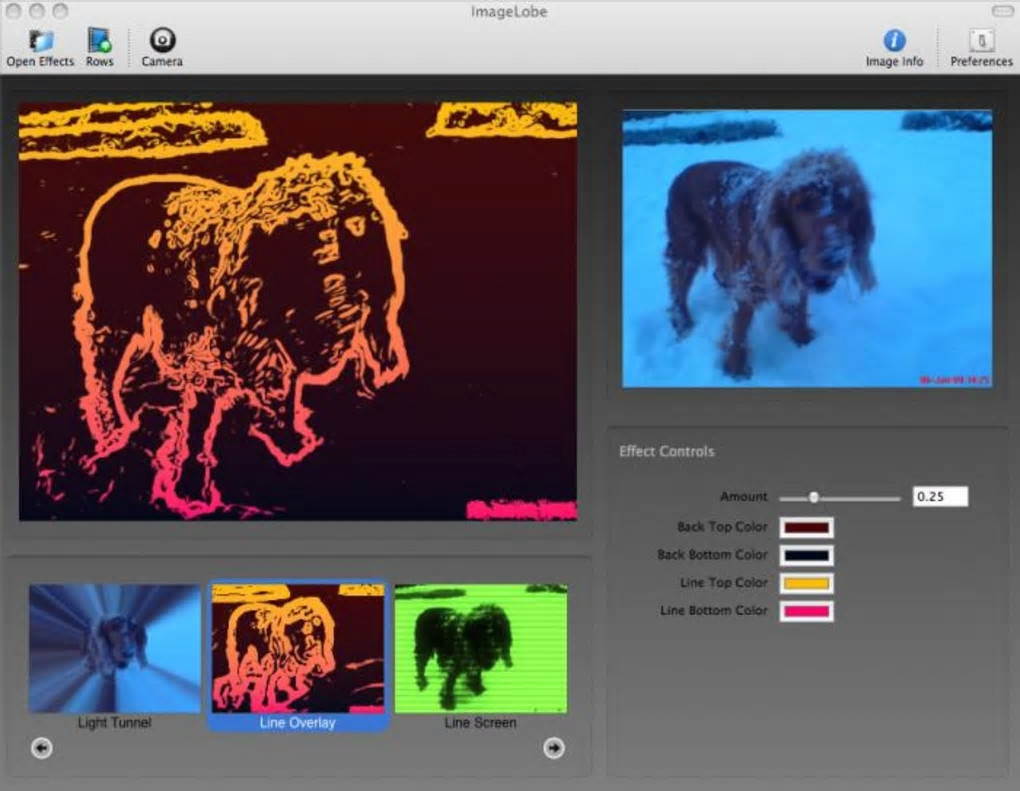Select the Light Tunnel effect thumbnail

[114, 649]
